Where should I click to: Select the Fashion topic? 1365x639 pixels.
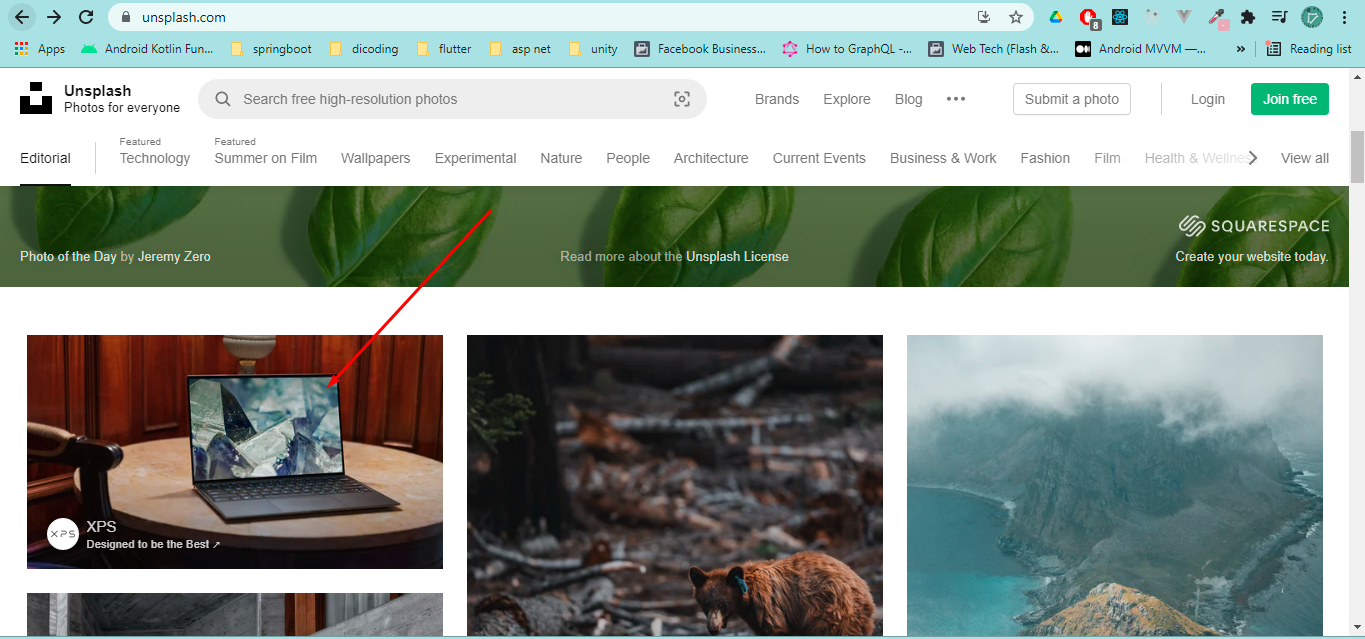point(1045,158)
